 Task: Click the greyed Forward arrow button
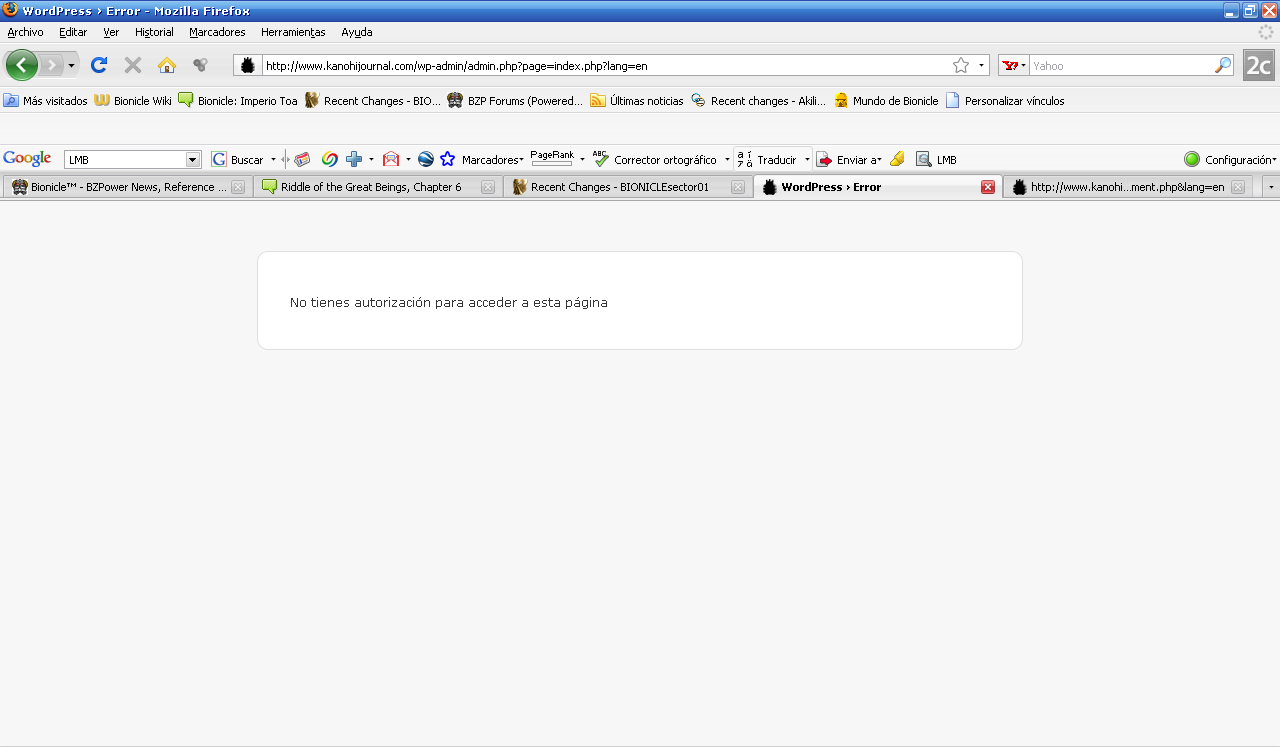[51, 65]
